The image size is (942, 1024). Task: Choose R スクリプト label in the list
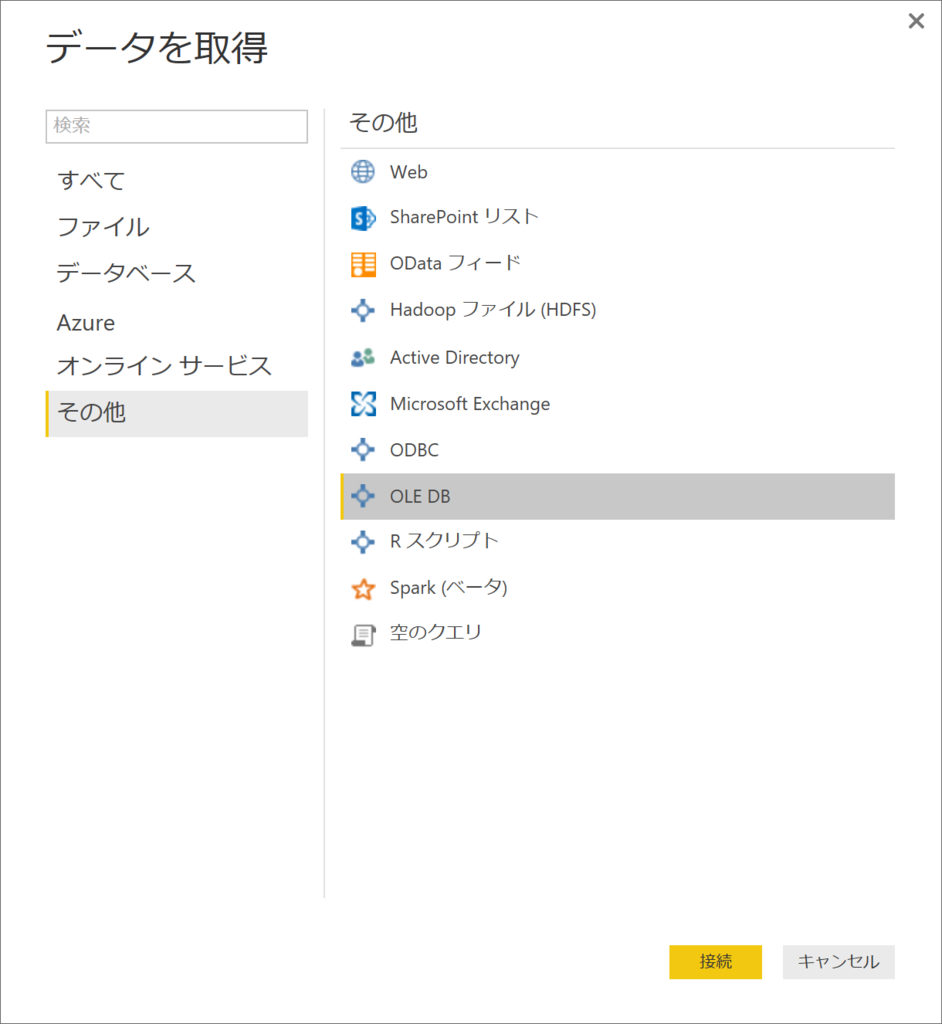tap(444, 541)
